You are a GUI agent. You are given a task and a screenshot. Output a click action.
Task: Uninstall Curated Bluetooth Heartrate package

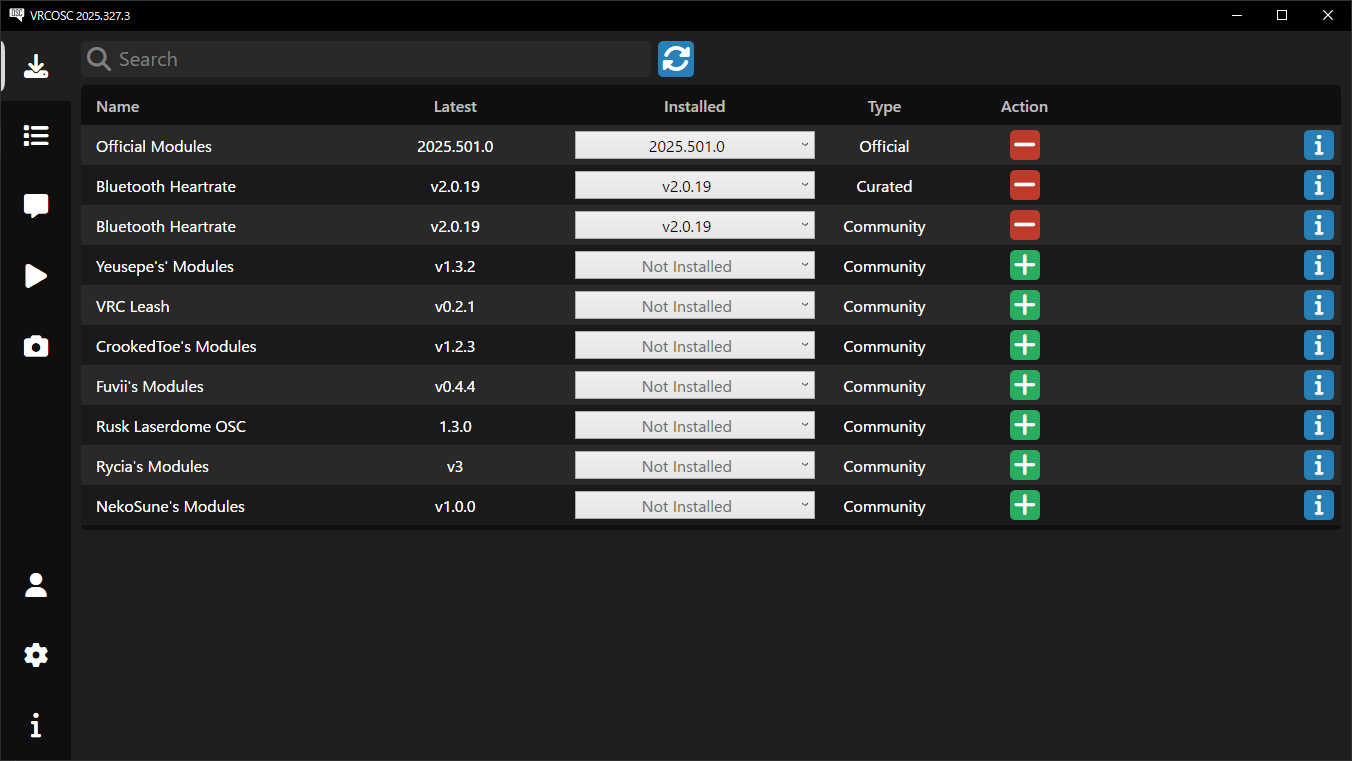[1024, 185]
